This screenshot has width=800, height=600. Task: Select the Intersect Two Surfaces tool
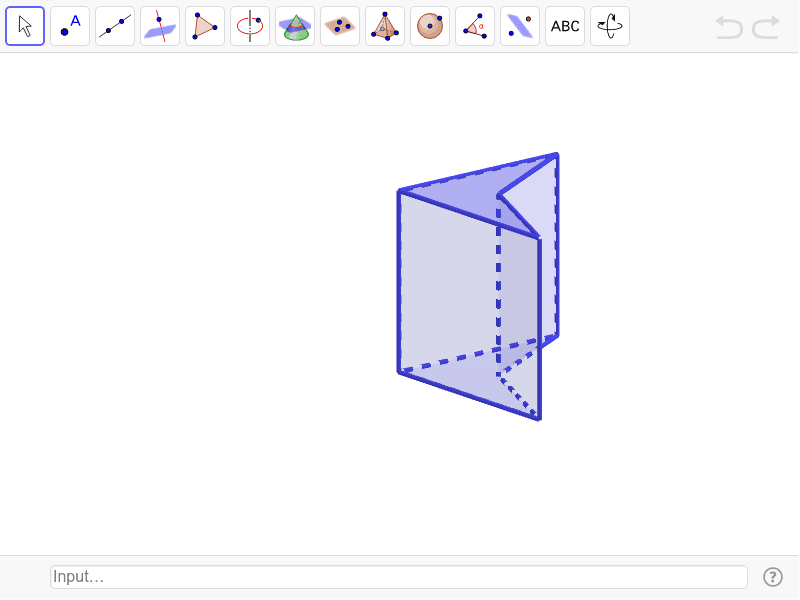[x=295, y=25]
